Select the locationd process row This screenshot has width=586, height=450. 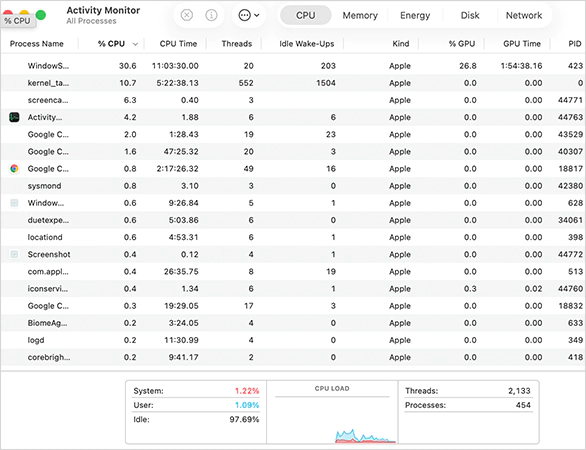click(293, 237)
